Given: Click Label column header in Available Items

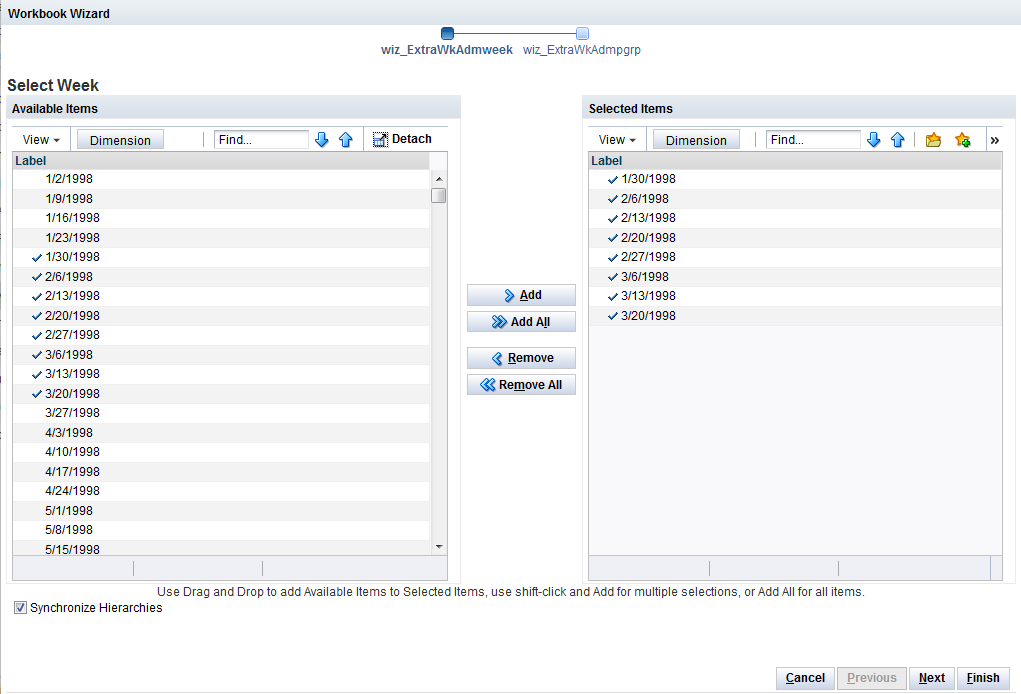Looking at the screenshot, I should [x=221, y=161].
